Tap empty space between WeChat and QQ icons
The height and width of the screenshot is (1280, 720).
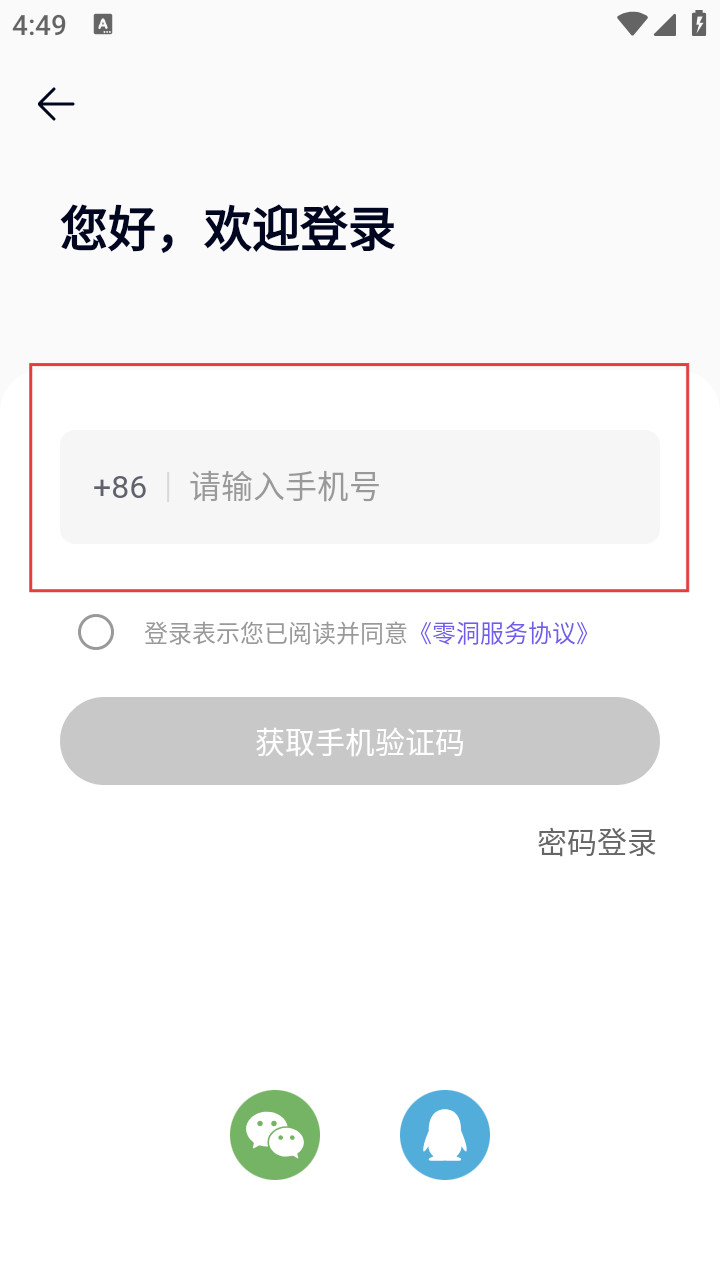(360, 1135)
